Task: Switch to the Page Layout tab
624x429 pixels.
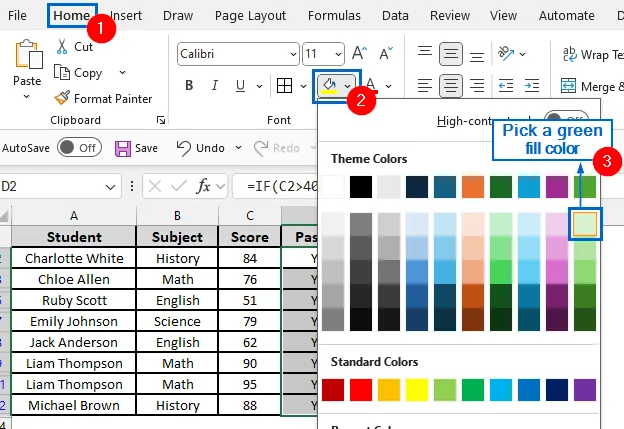Action: (x=250, y=16)
